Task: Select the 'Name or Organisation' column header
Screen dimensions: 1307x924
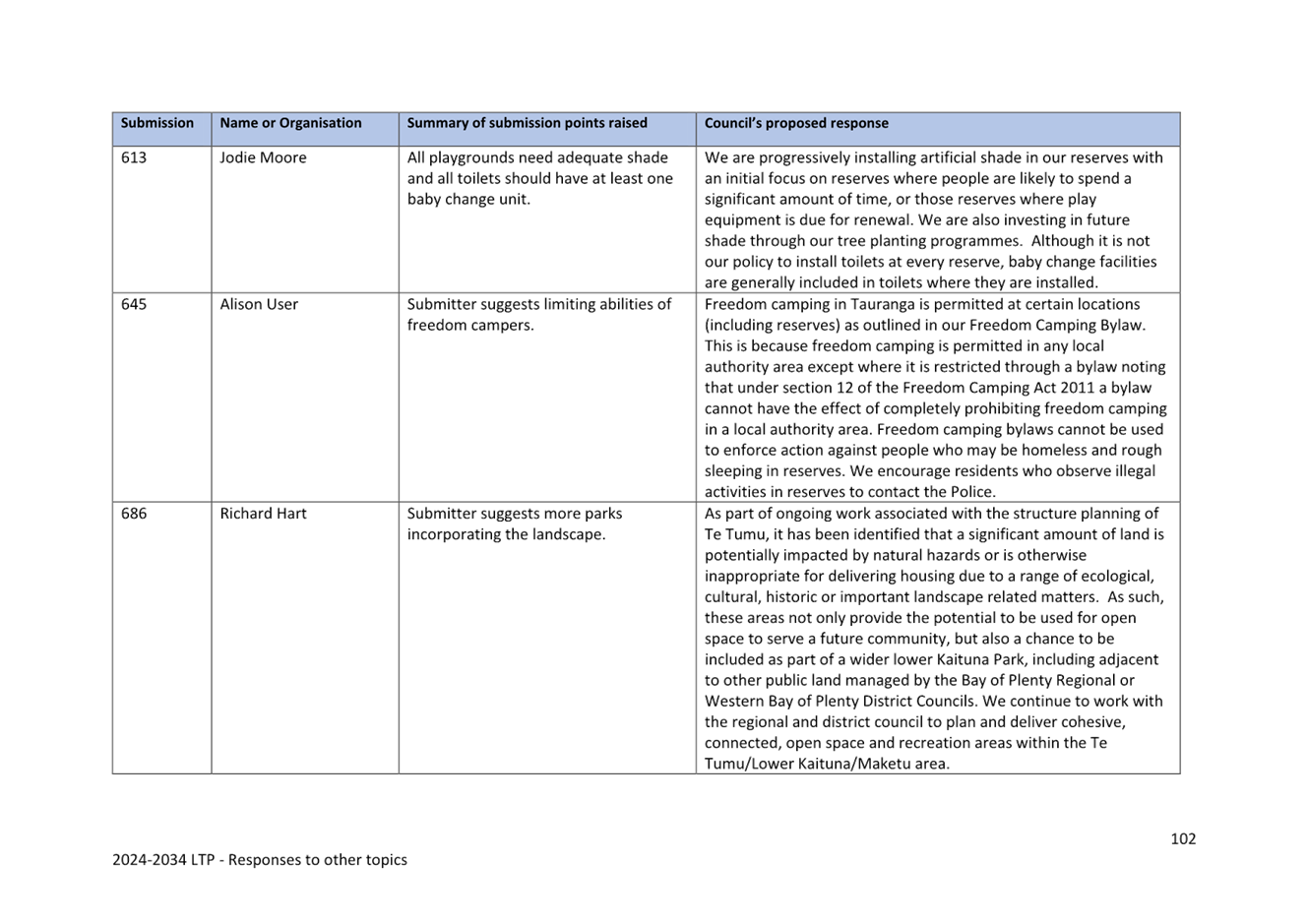Action: (x=290, y=123)
